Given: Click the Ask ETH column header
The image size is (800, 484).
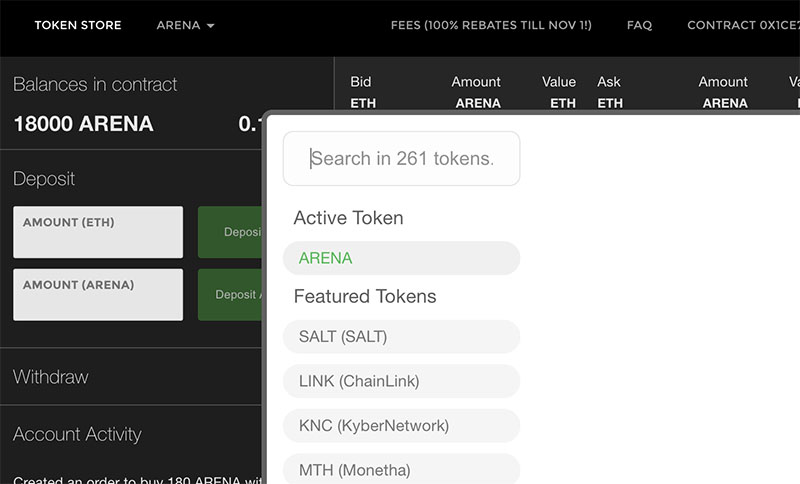Looking at the screenshot, I should click(x=610, y=92).
